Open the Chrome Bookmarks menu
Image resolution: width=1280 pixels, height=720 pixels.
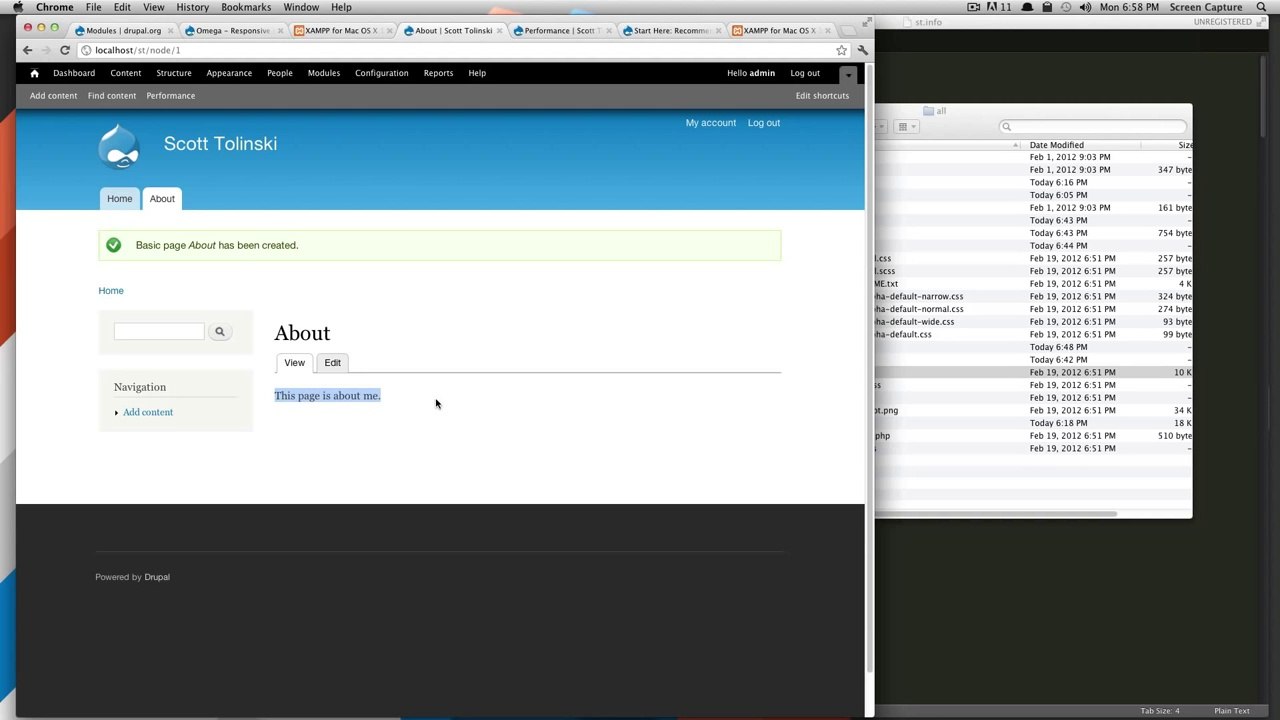click(246, 7)
